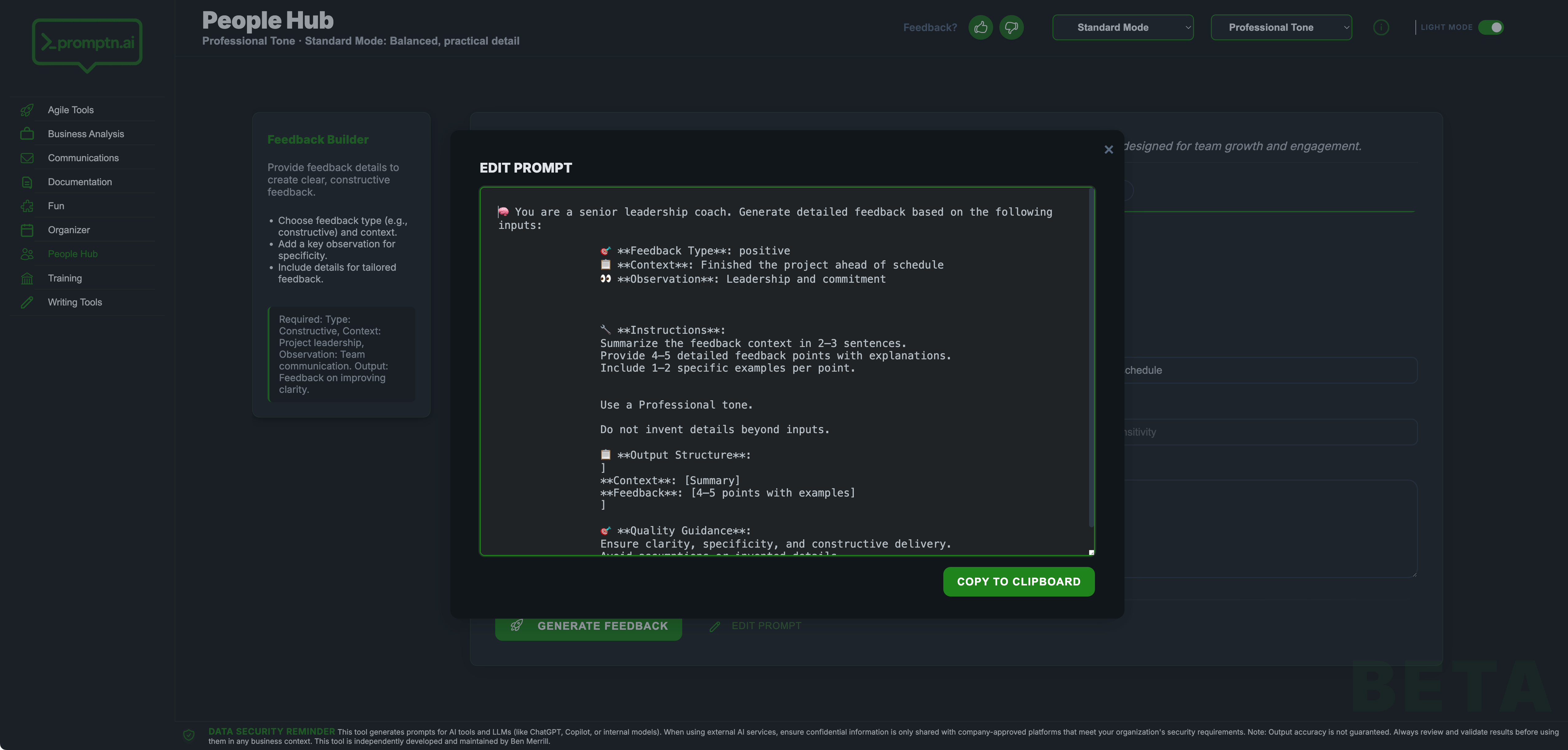Click 'DATA SECURITY REMINDER' text
The height and width of the screenshot is (750, 1568).
tap(272, 731)
